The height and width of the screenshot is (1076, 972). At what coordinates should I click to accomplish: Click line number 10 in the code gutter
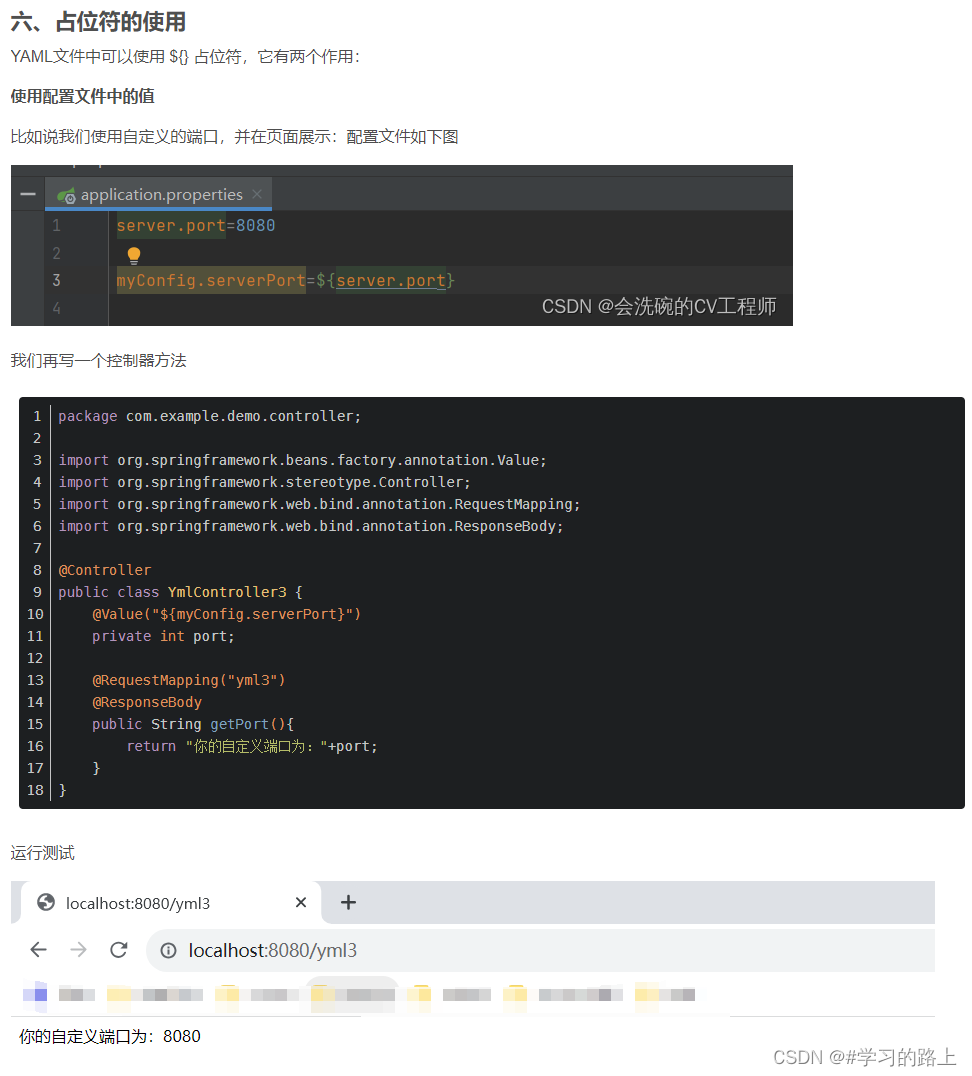coord(35,613)
